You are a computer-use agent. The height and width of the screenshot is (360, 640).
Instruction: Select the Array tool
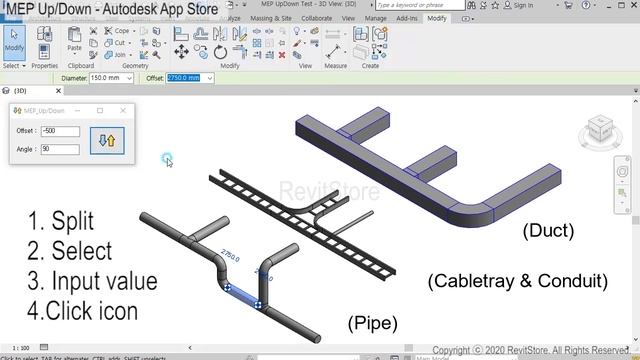point(257,43)
